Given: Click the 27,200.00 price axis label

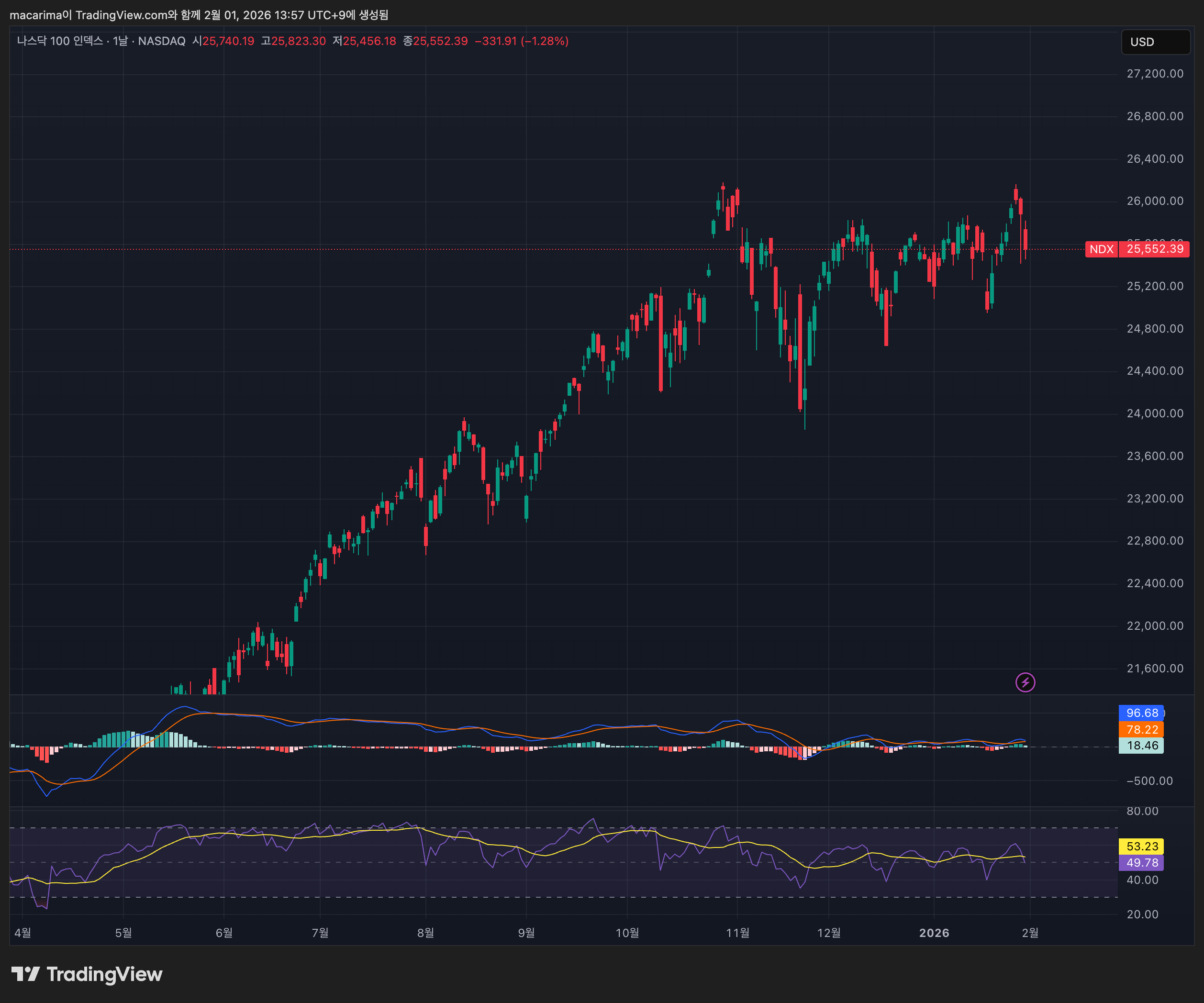Looking at the screenshot, I should tap(1155, 73).
